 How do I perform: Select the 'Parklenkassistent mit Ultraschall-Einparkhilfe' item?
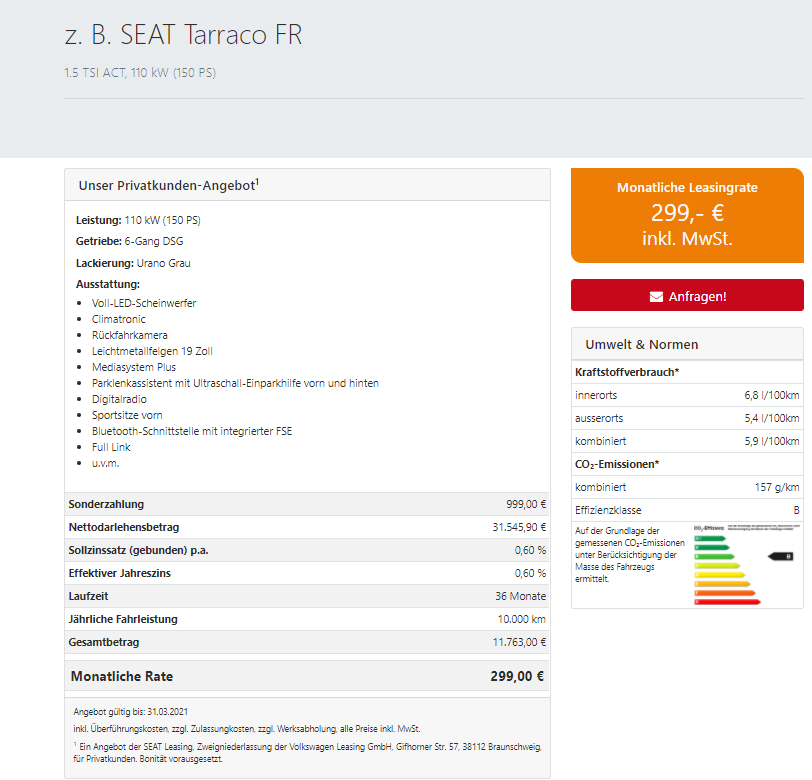(x=235, y=383)
